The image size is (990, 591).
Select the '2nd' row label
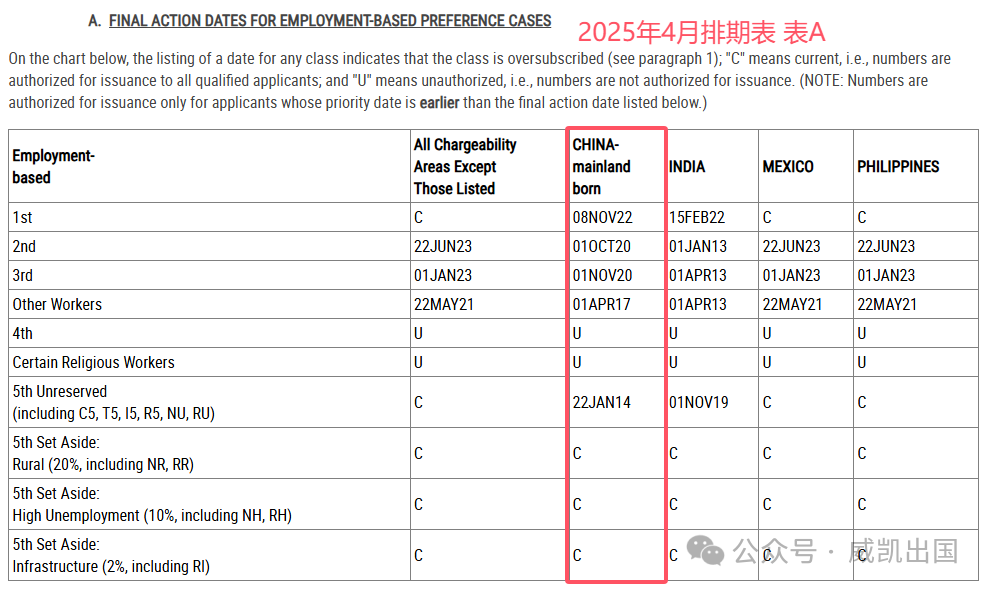[24, 246]
